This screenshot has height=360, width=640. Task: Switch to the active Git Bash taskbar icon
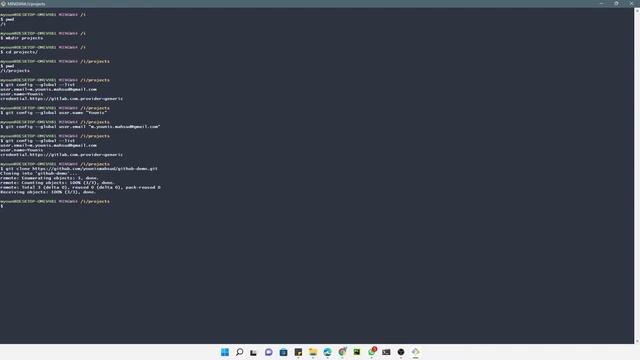pos(416,352)
